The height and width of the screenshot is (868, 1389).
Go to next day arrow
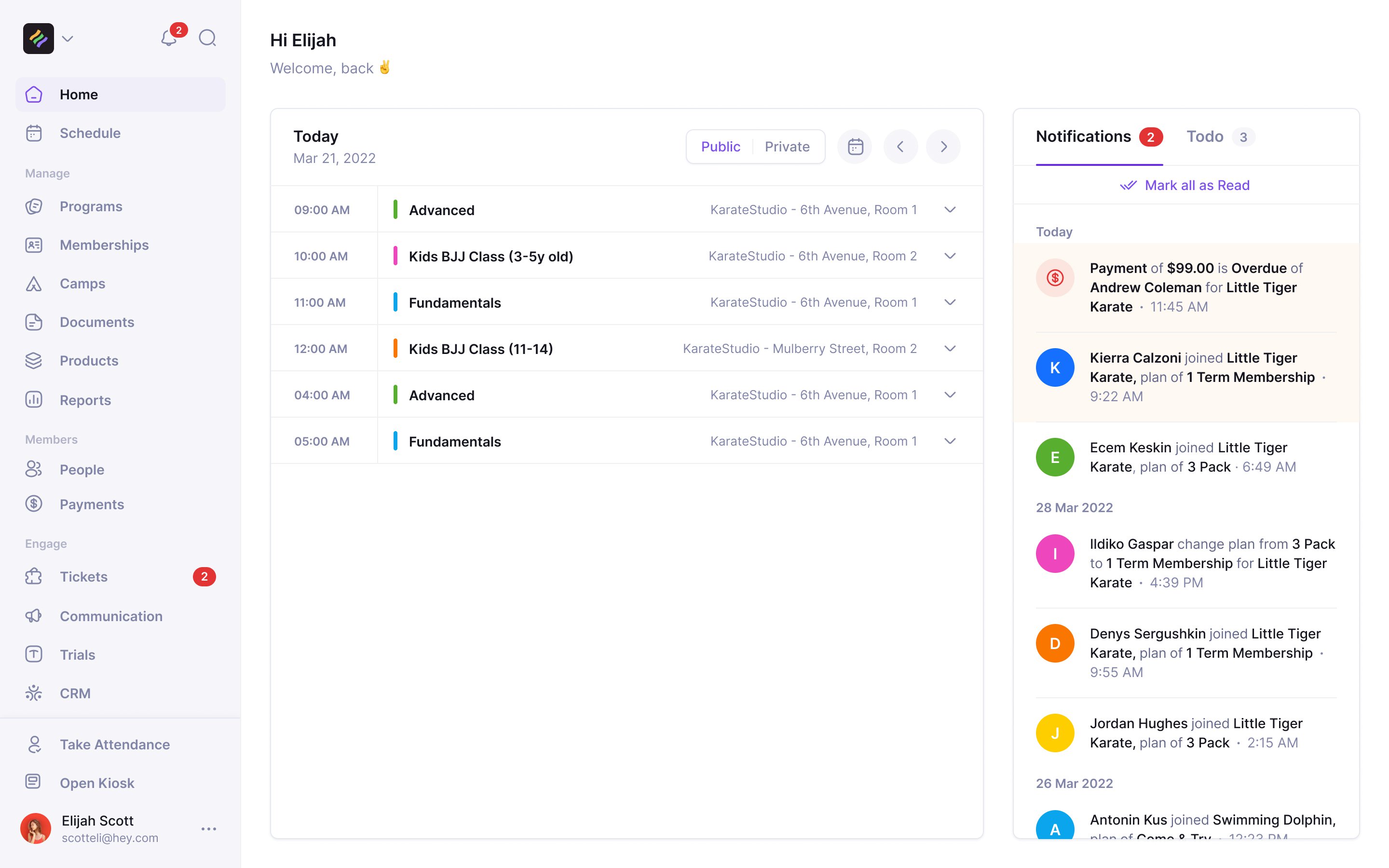tap(943, 147)
